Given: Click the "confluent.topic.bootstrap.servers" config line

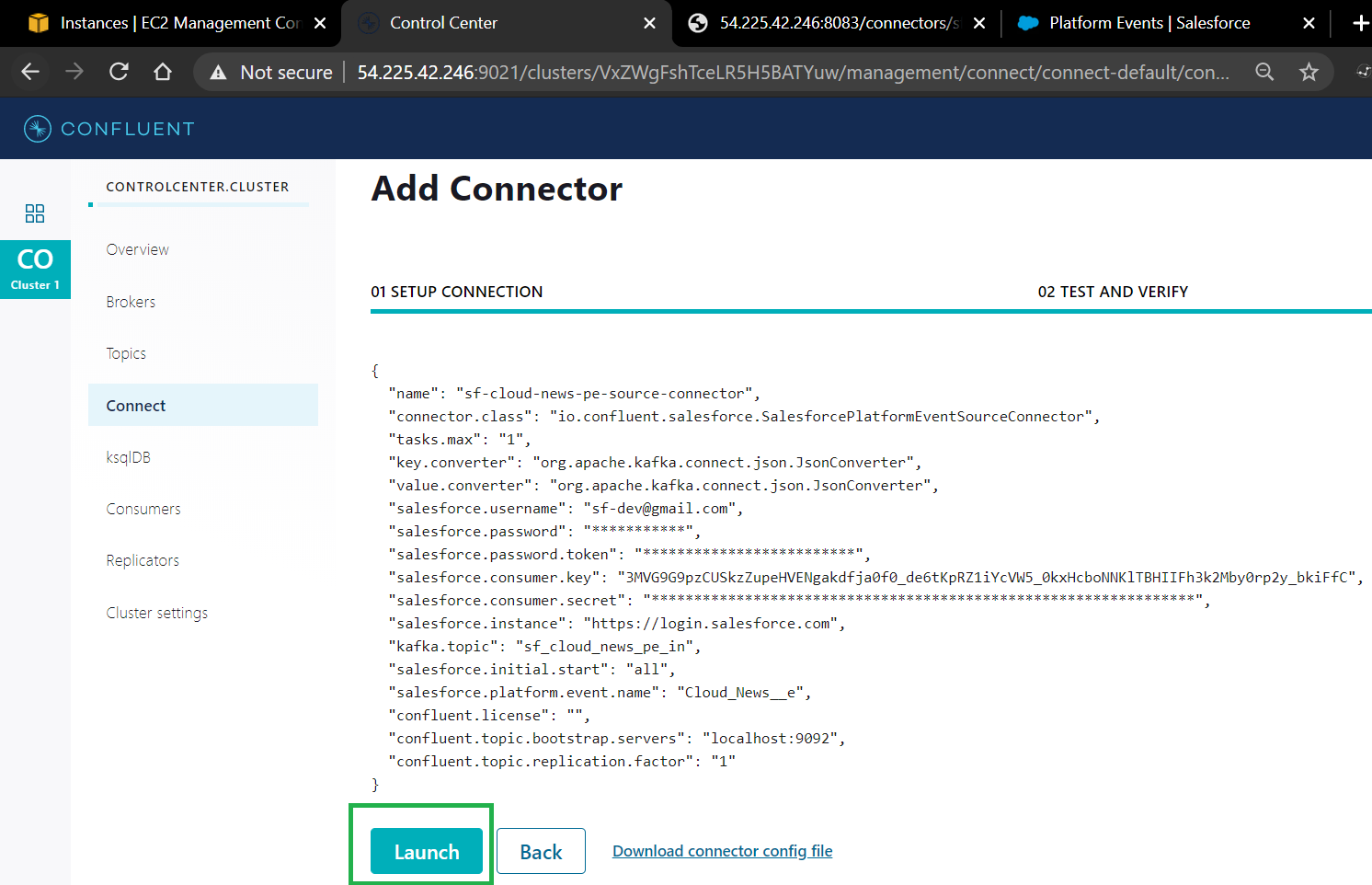Looking at the screenshot, I should tap(617, 739).
